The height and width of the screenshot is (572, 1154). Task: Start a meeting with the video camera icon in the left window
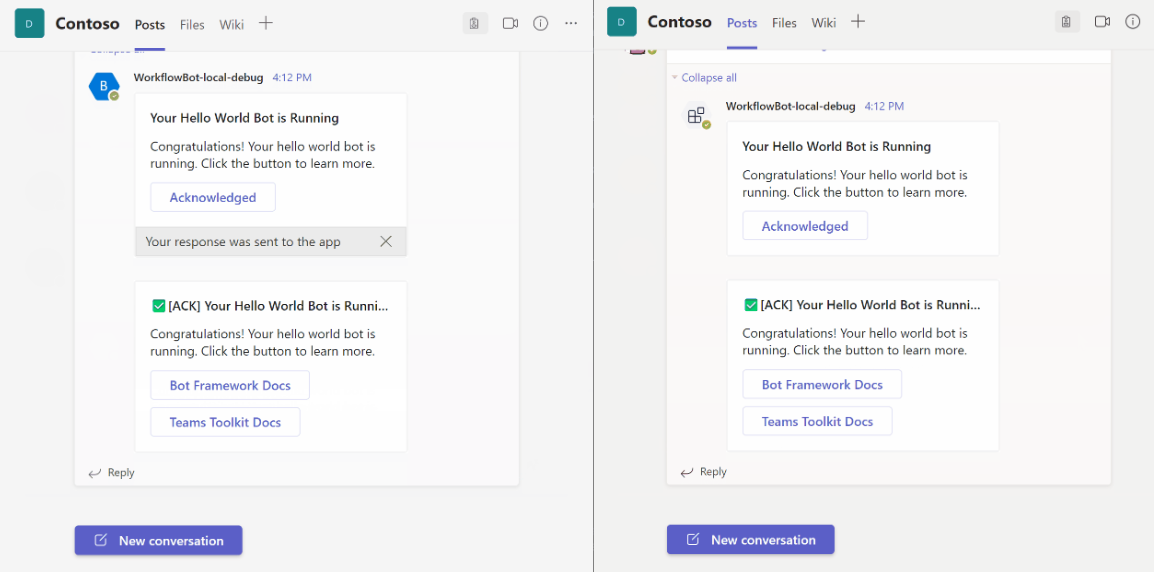pos(510,24)
